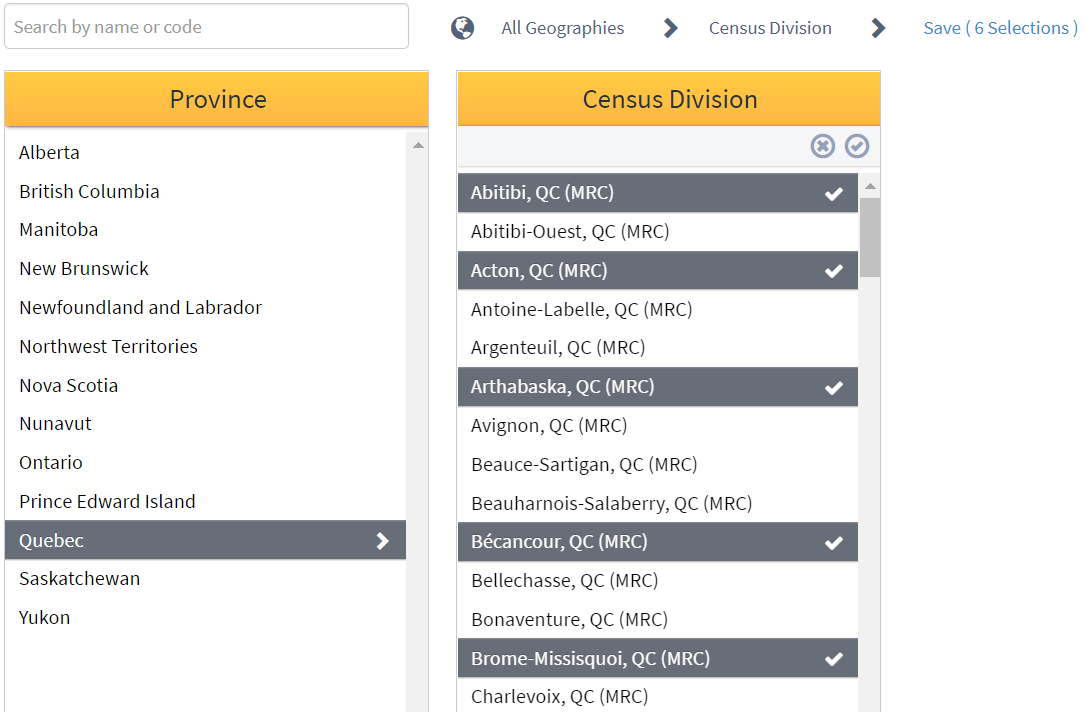Select Avignon, QC (MRC)

click(x=658, y=425)
